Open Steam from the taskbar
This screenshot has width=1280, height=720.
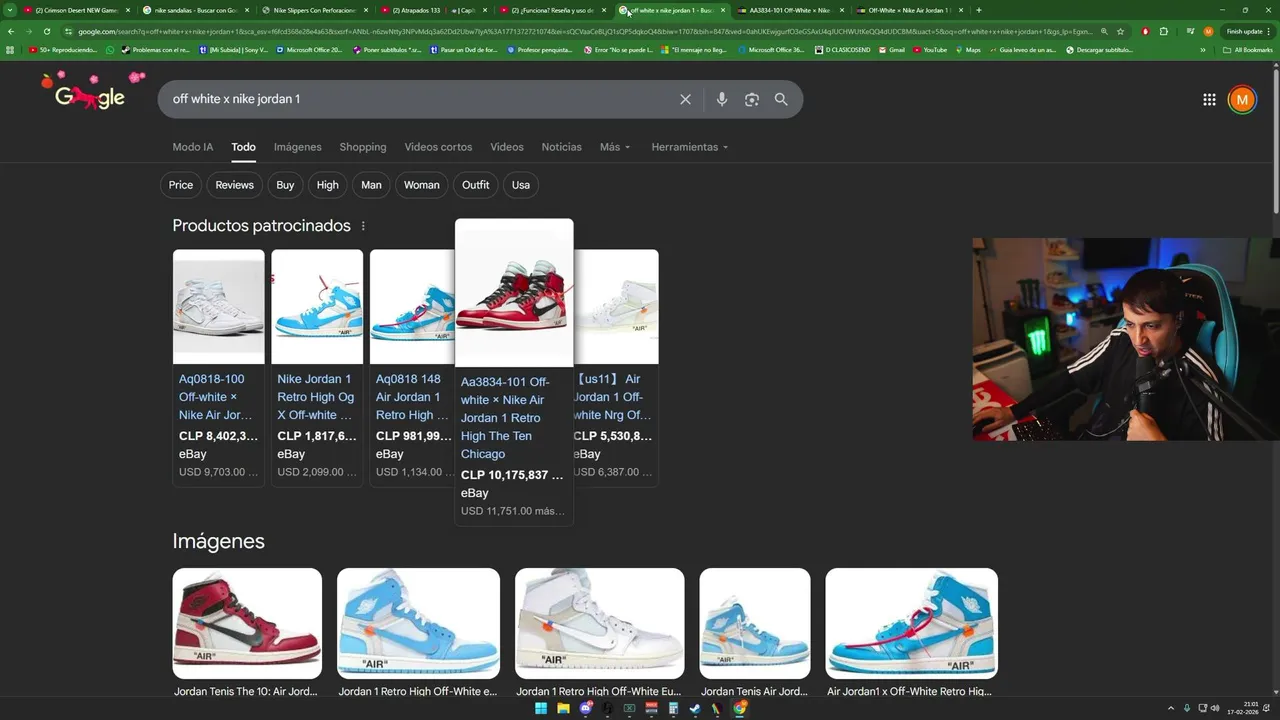(695, 709)
